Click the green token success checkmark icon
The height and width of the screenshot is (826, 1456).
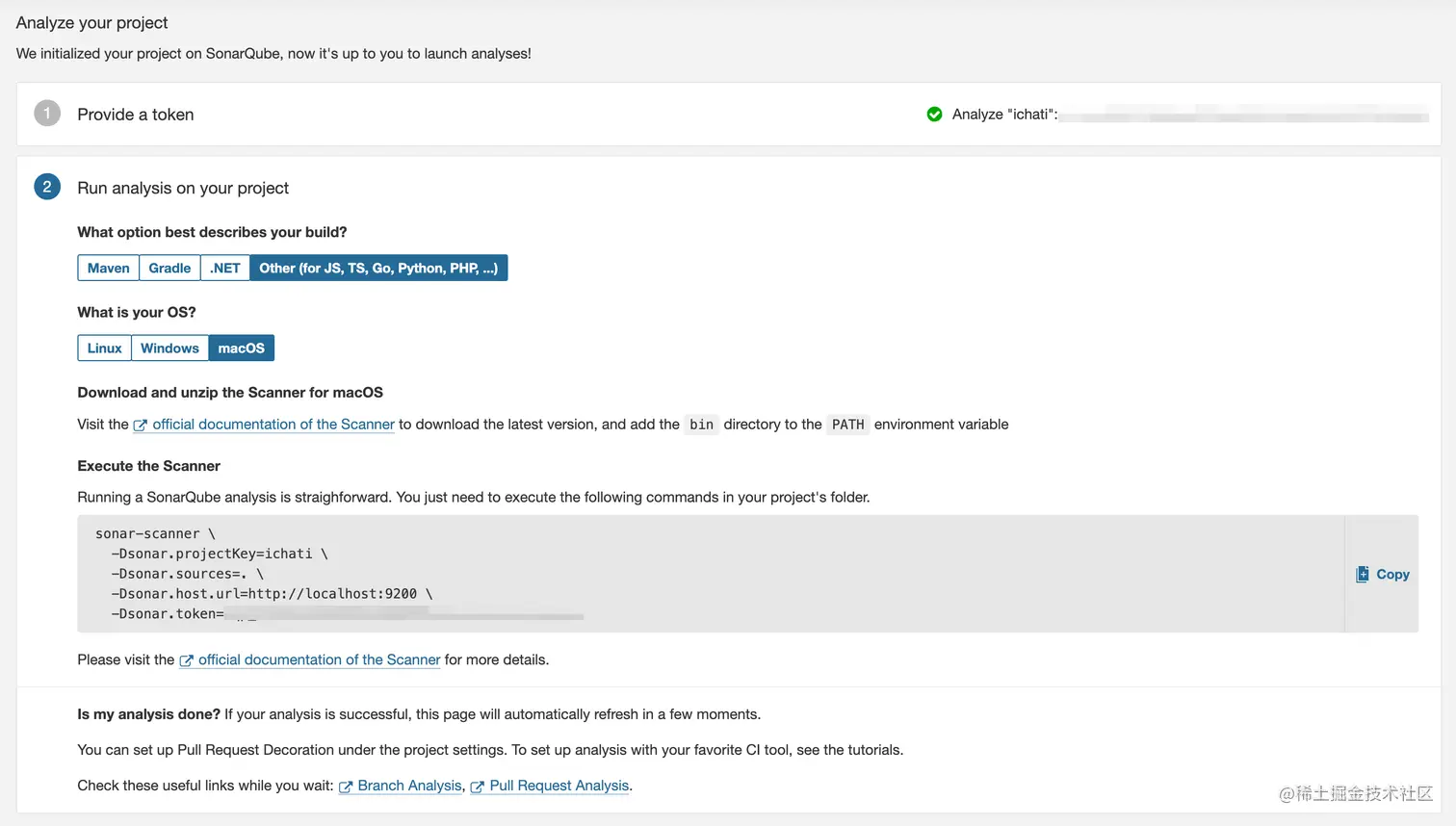pyautogui.click(x=934, y=115)
